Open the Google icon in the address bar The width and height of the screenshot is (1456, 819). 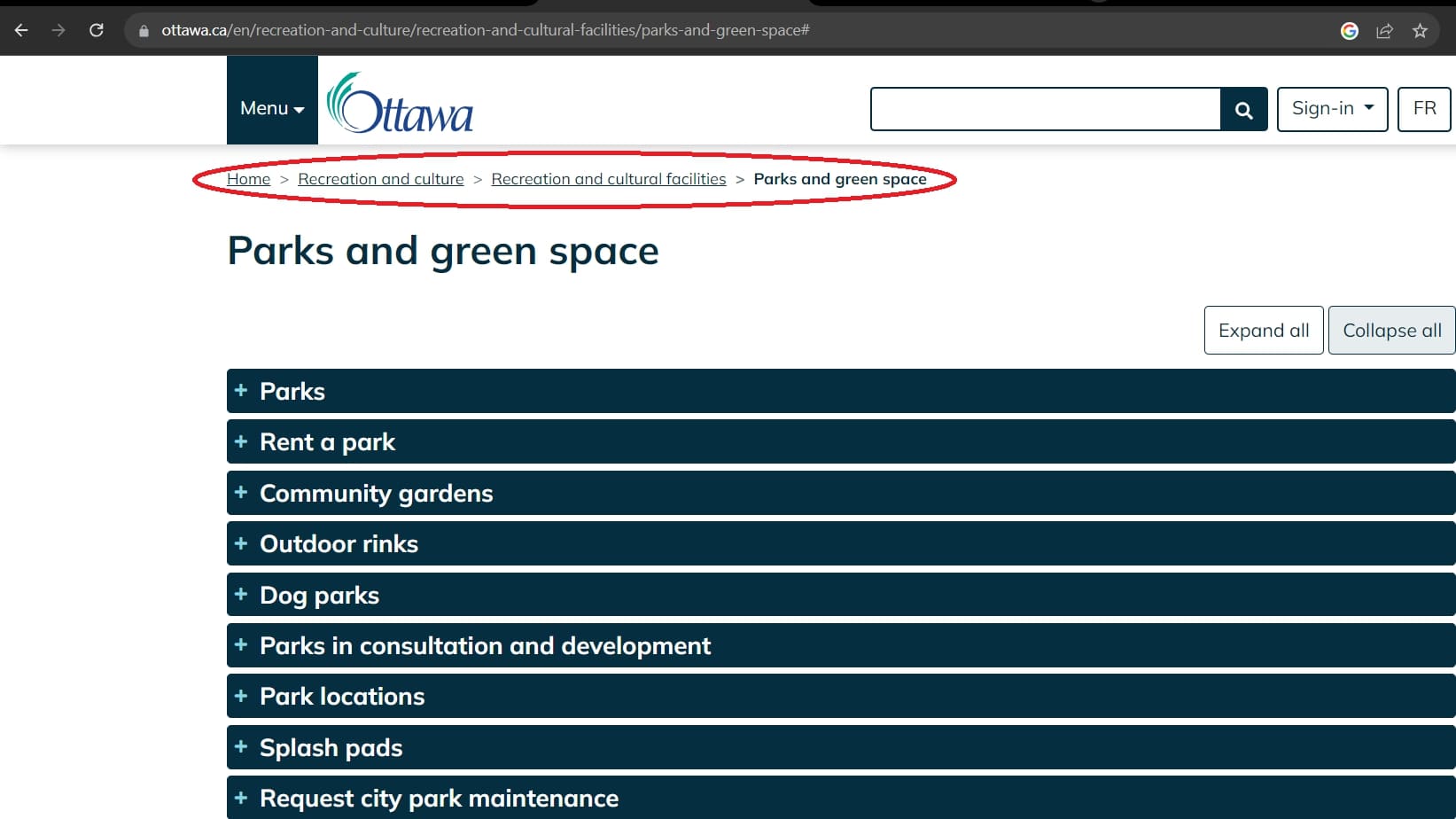point(1350,31)
